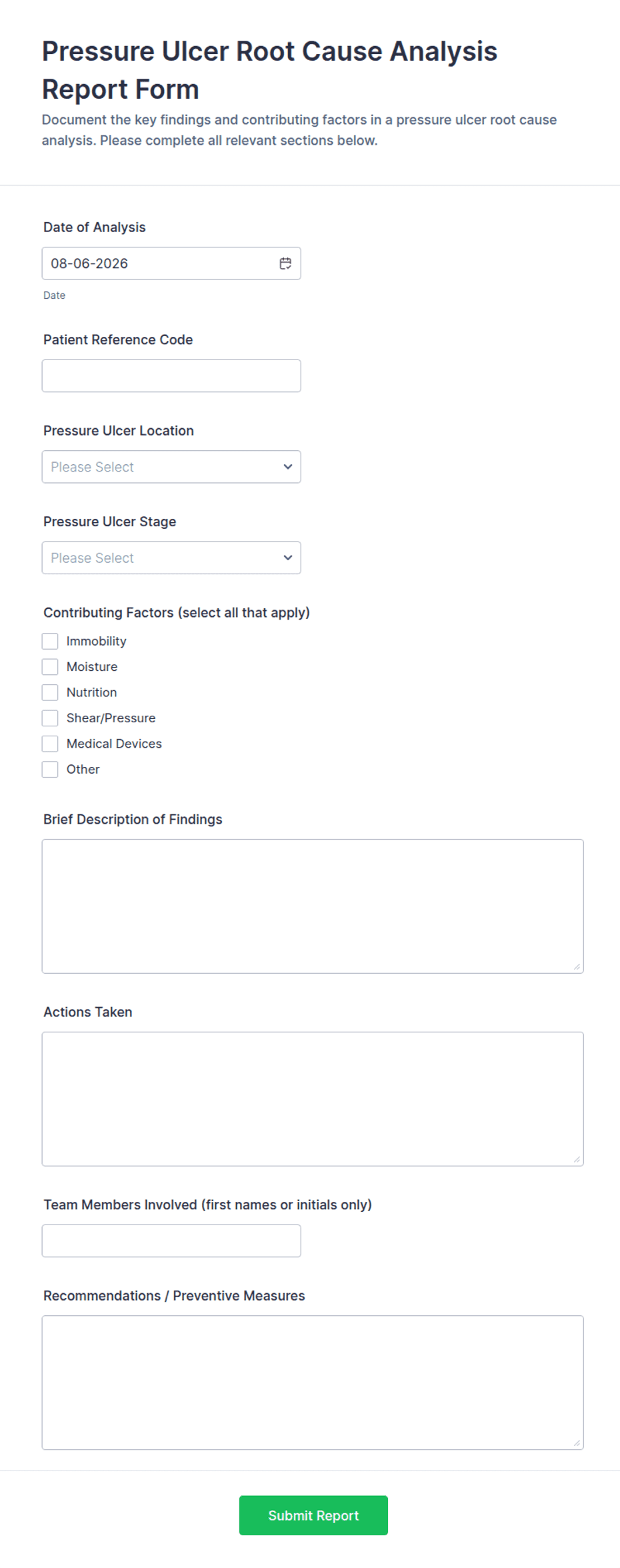620x1568 pixels.
Task: Click the Actions Taken resize handle
Action: (577, 1159)
